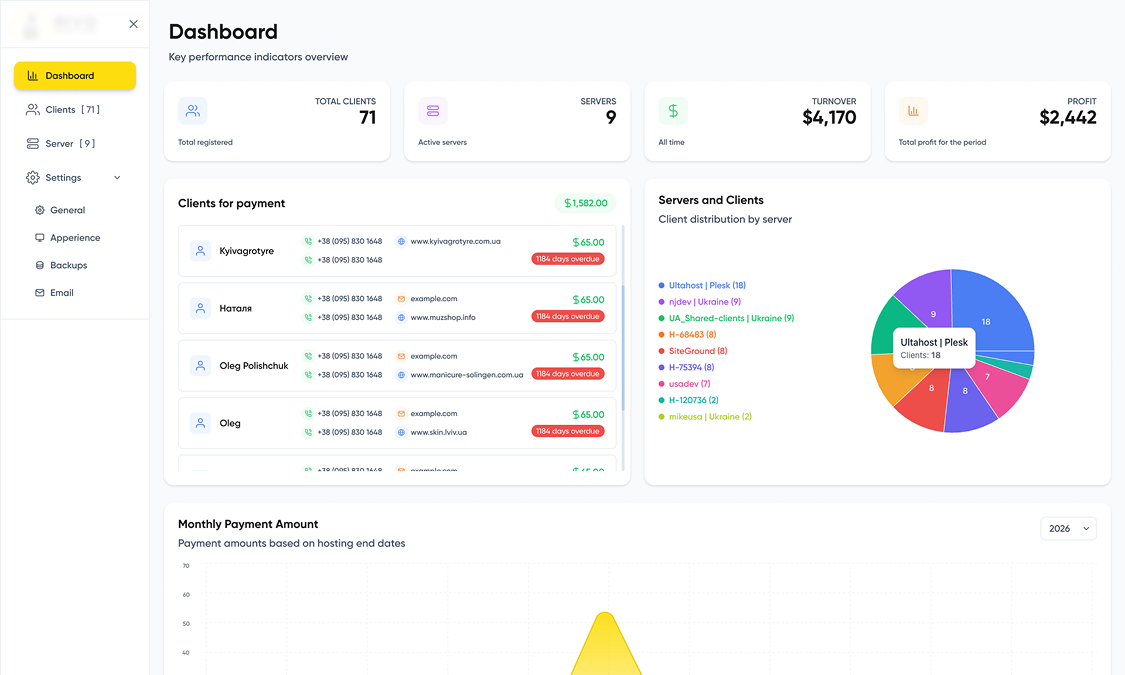The width and height of the screenshot is (1125, 675).
Task: Open the Settings gear icon
Action: coord(31,177)
